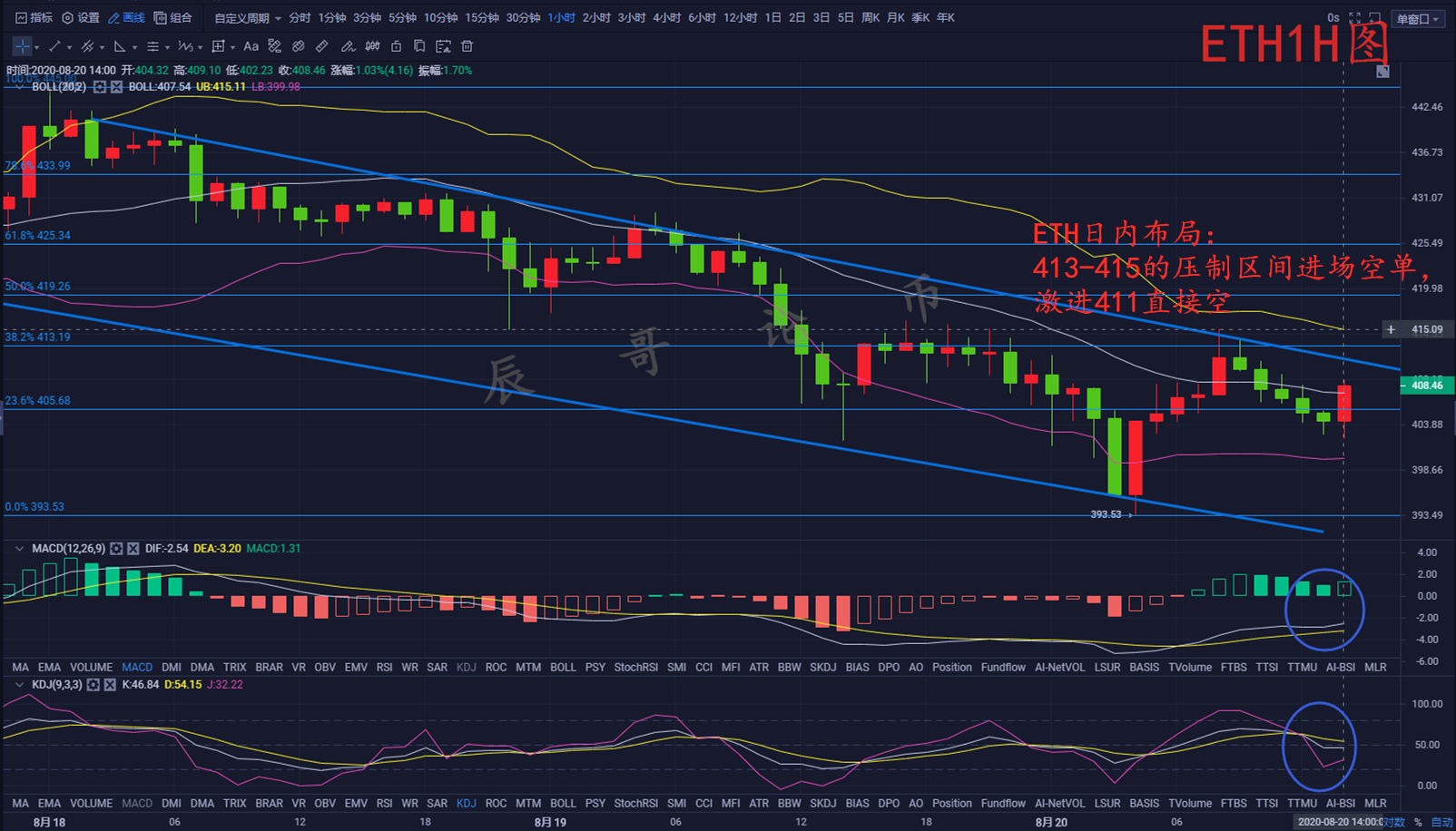Switch to 月K monthly candles
1456x831 pixels.
(x=895, y=18)
